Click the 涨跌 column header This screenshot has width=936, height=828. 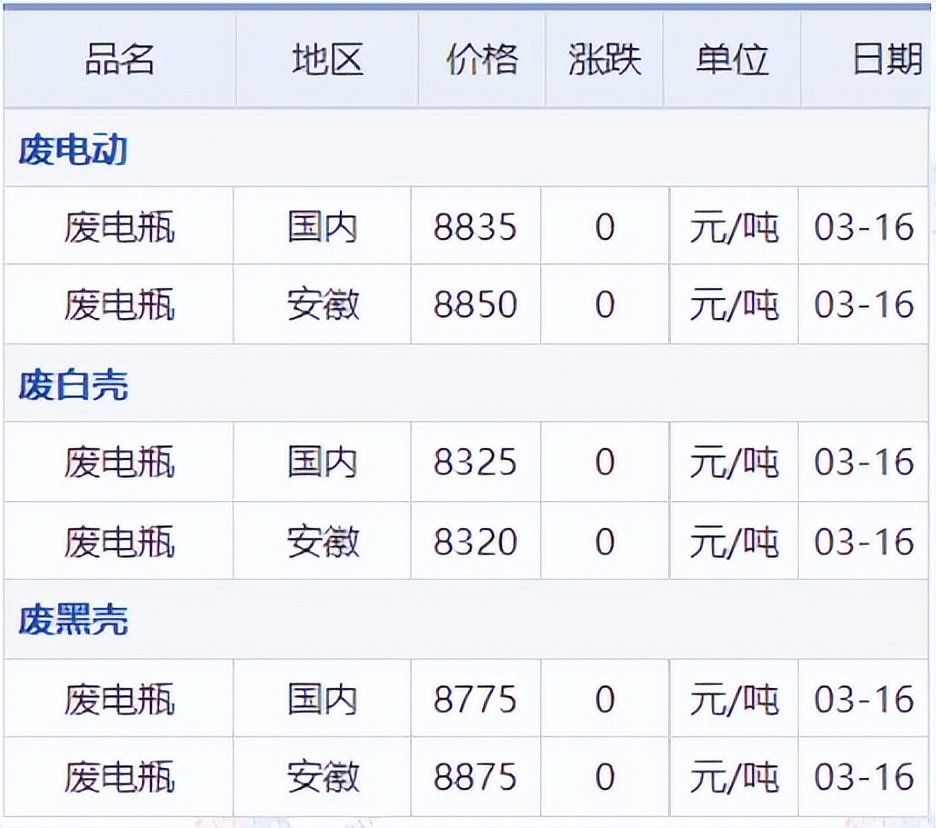pos(604,60)
